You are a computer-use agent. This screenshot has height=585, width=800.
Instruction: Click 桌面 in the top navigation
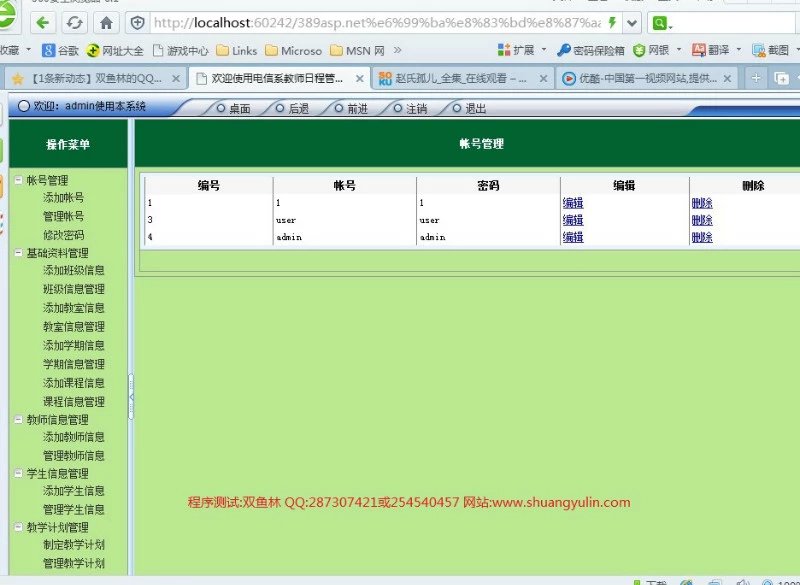coord(234,109)
